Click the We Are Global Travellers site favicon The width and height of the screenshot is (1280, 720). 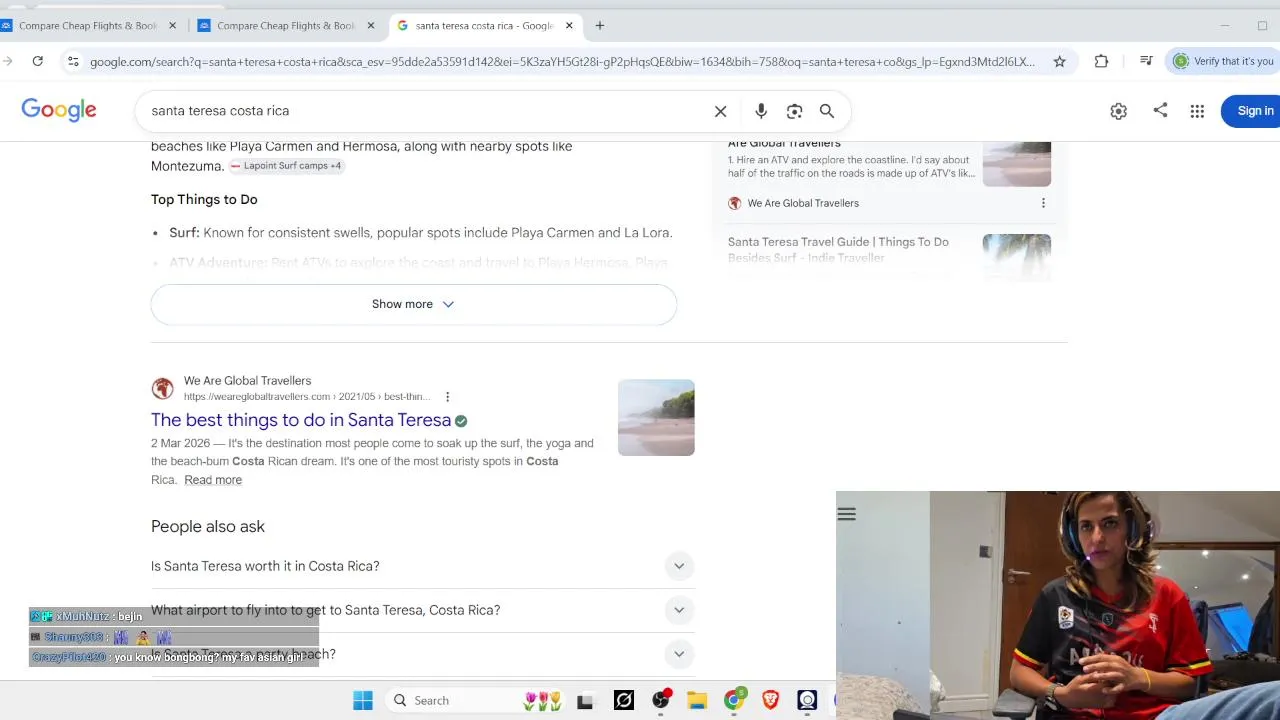click(162, 389)
